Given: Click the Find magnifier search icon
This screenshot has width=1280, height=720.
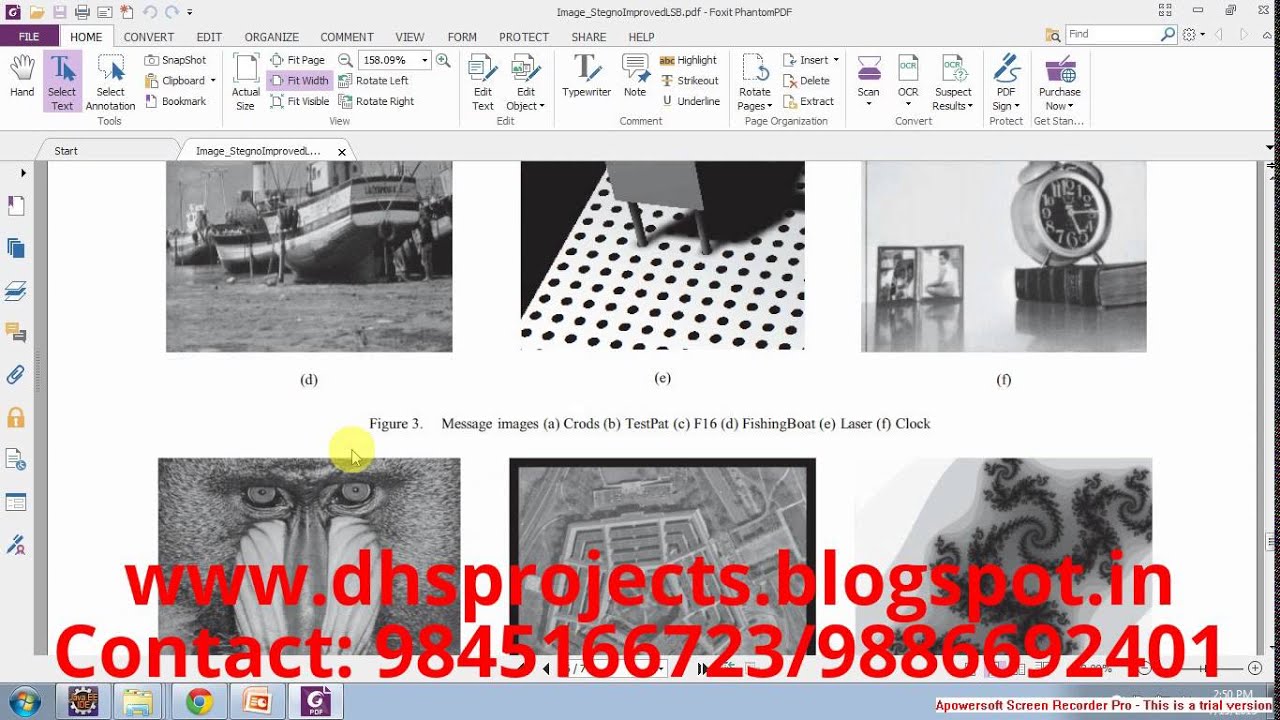Looking at the screenshot, I should click(x=1168, y=34).
